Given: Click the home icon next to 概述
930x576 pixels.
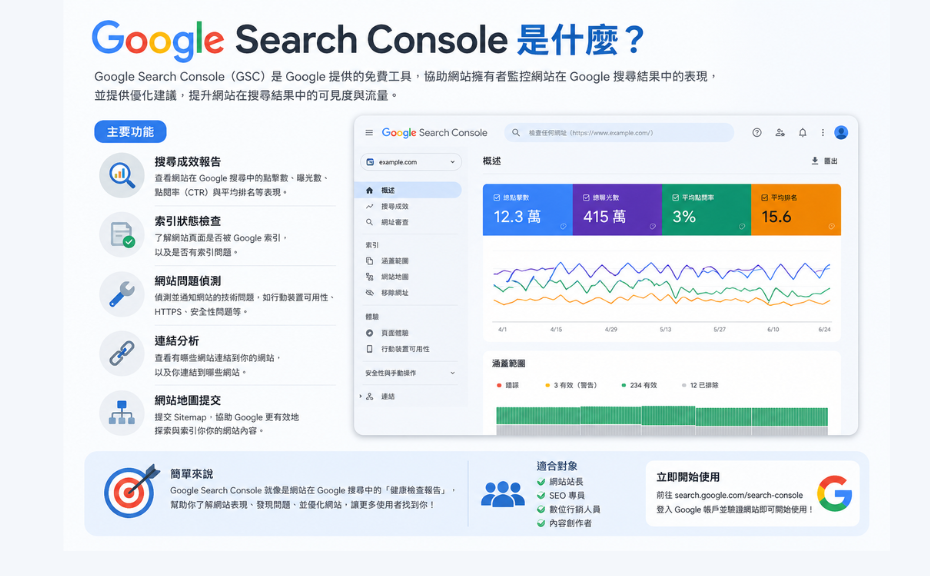Looking at the screenshot, I should pyautogui.click(x=370, y=190).
